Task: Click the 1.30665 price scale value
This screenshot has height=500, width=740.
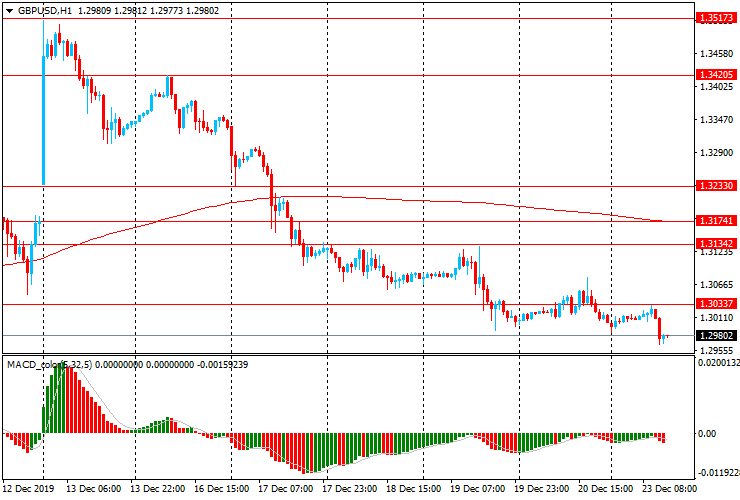Action: pos(717,285)
